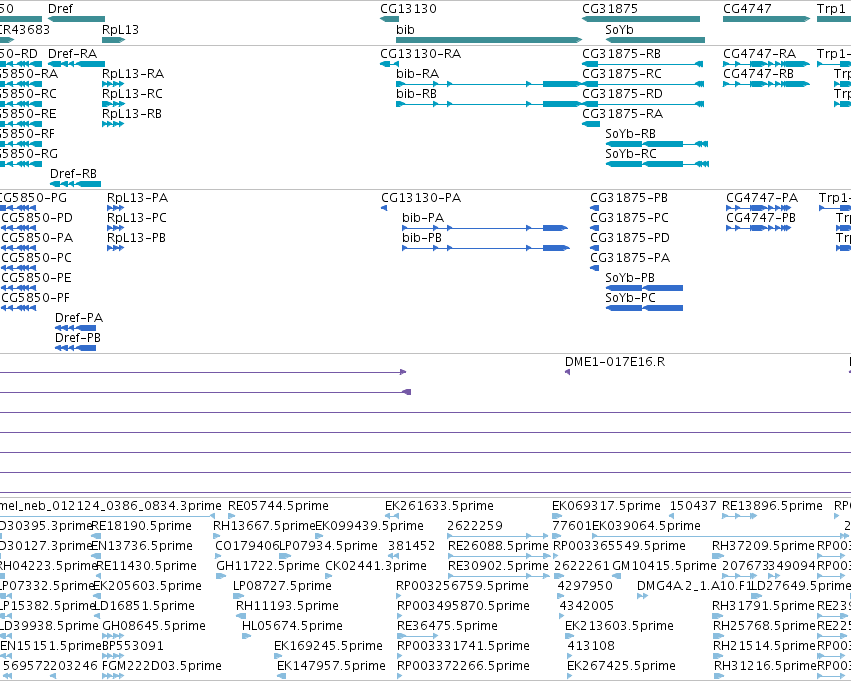The image size is (851, 681).
Task: Click the SoYb gene label
Action: pos(619,30)
